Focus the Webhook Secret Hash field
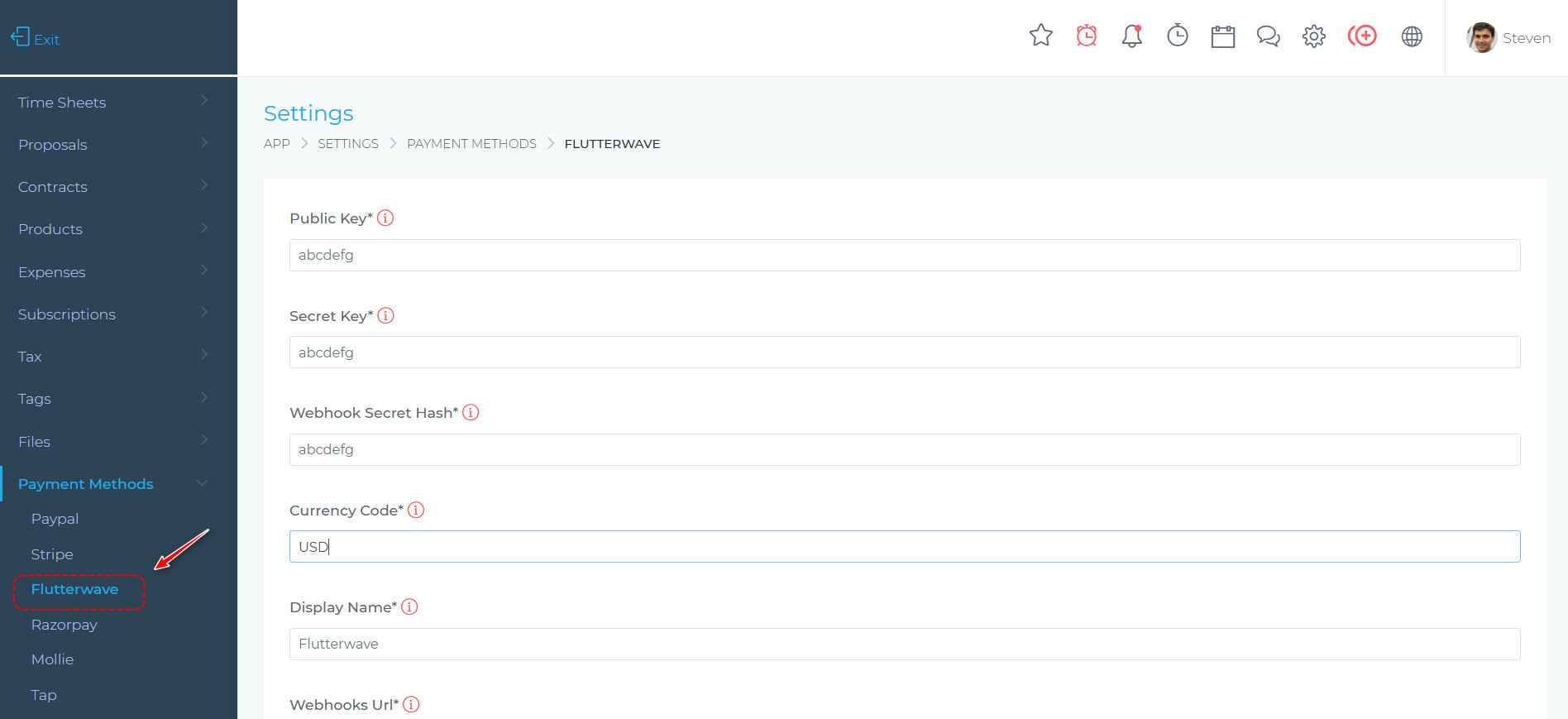The width and height of the screenshot is (1568, 719). pyautogui.click(x=905, y=449)
